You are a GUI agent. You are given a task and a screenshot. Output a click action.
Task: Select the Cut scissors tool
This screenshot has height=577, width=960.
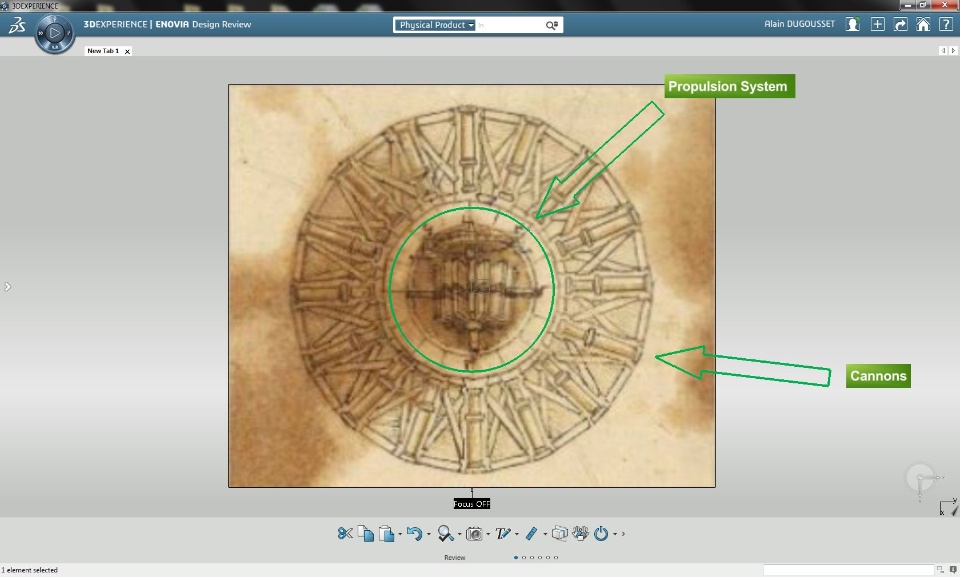pyautogui.click(x=345, y=534)
